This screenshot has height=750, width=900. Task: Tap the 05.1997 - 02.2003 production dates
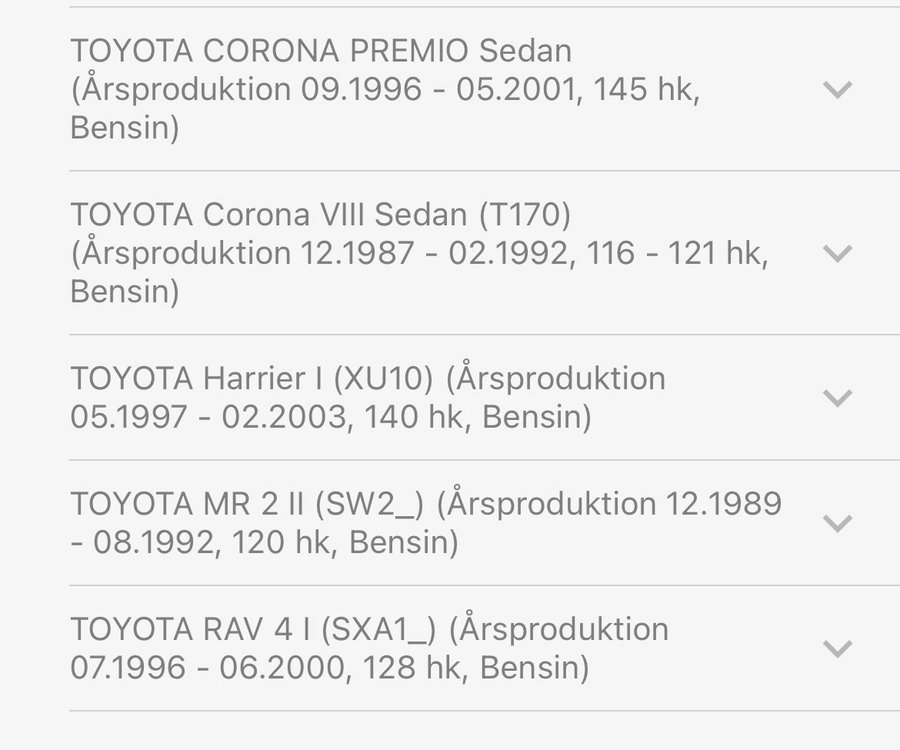pyautogui.click(x=200, y=417)
